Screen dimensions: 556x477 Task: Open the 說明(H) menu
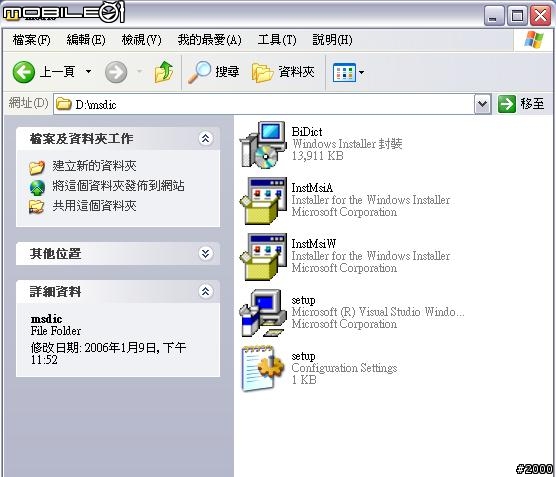[x=332, y=40]
